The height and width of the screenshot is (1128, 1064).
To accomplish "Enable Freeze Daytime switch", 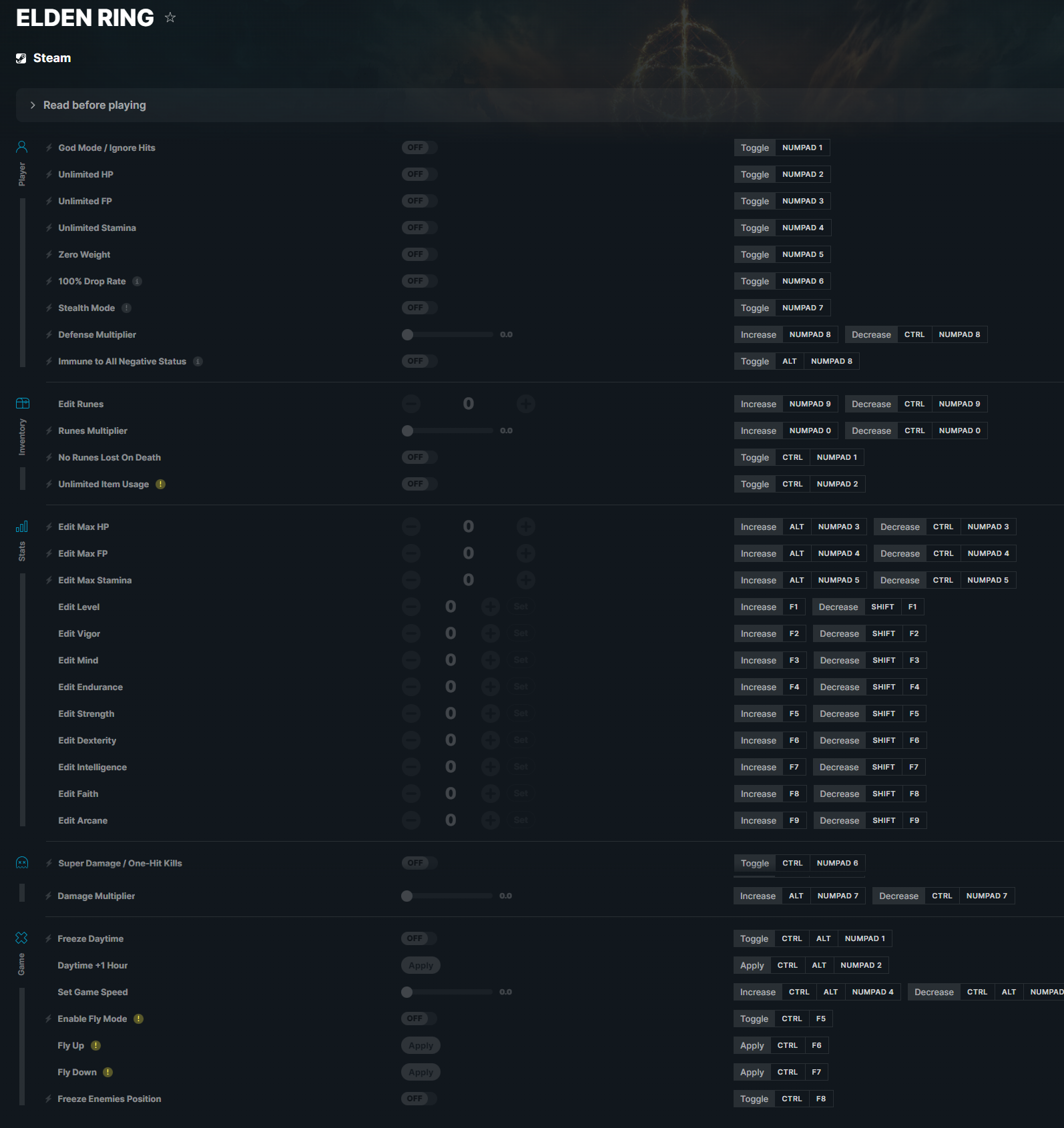I will coord(419,938).
